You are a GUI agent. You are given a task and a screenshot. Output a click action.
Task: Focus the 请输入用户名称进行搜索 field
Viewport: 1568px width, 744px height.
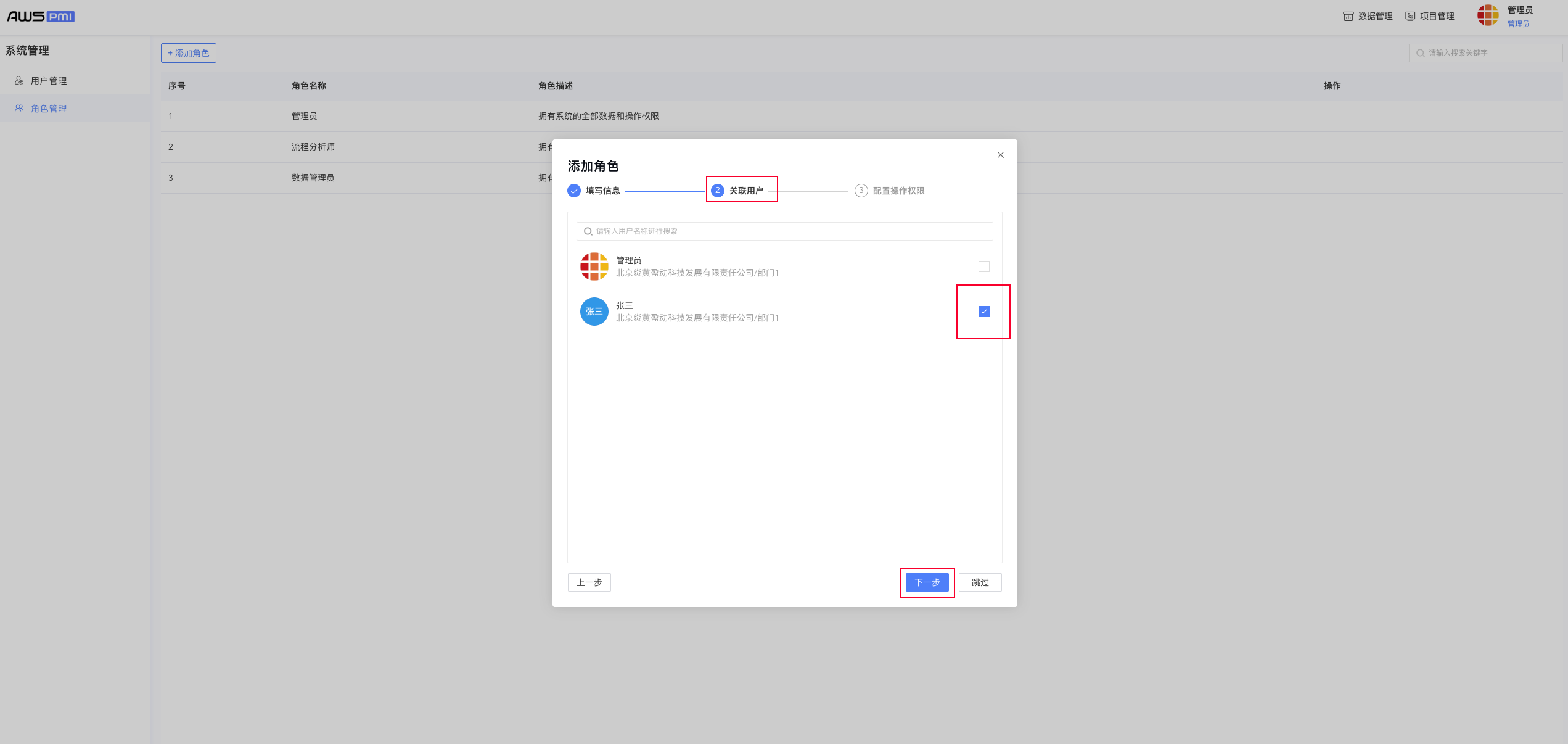[784, 231]
